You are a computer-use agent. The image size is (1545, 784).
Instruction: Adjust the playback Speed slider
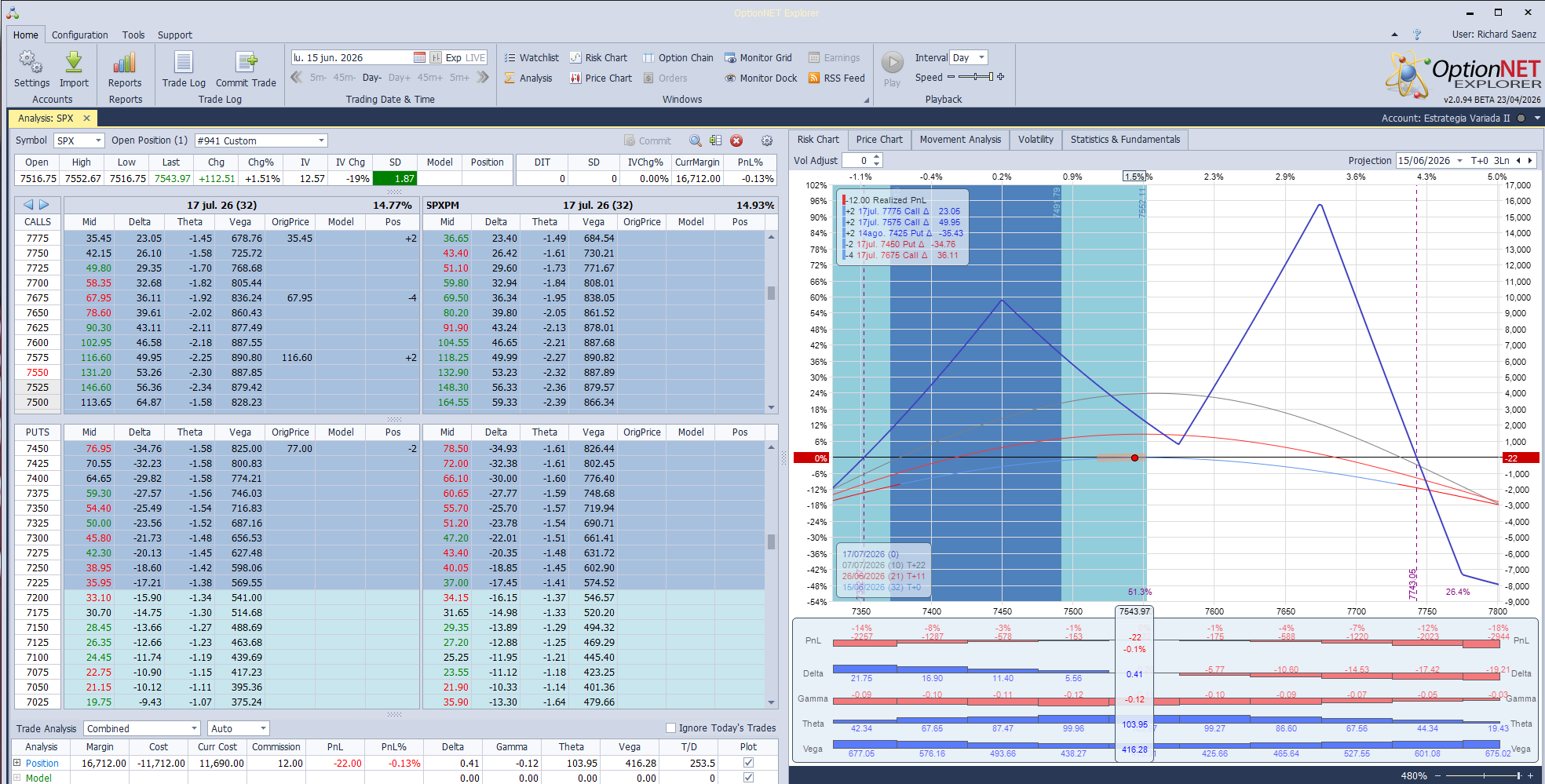point(976,77)
